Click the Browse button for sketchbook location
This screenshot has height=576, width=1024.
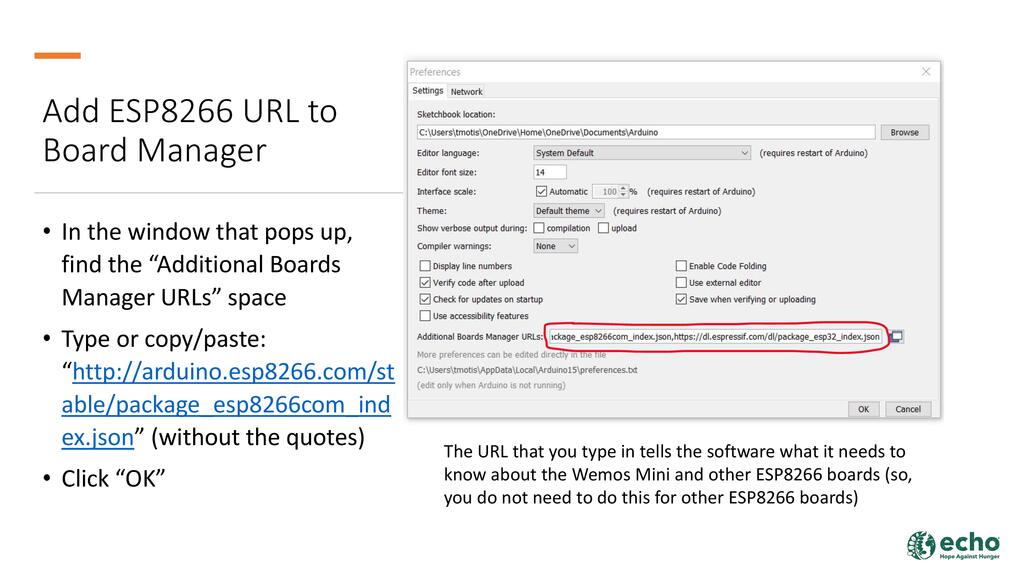pos(904,132)
